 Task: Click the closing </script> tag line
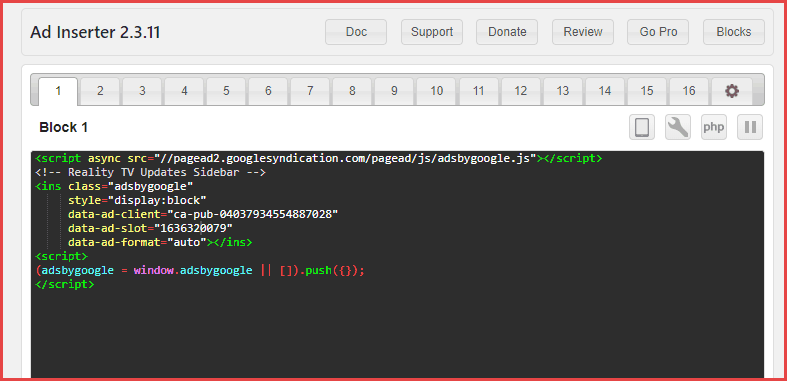pyautogui.click(x=65, y=284)
